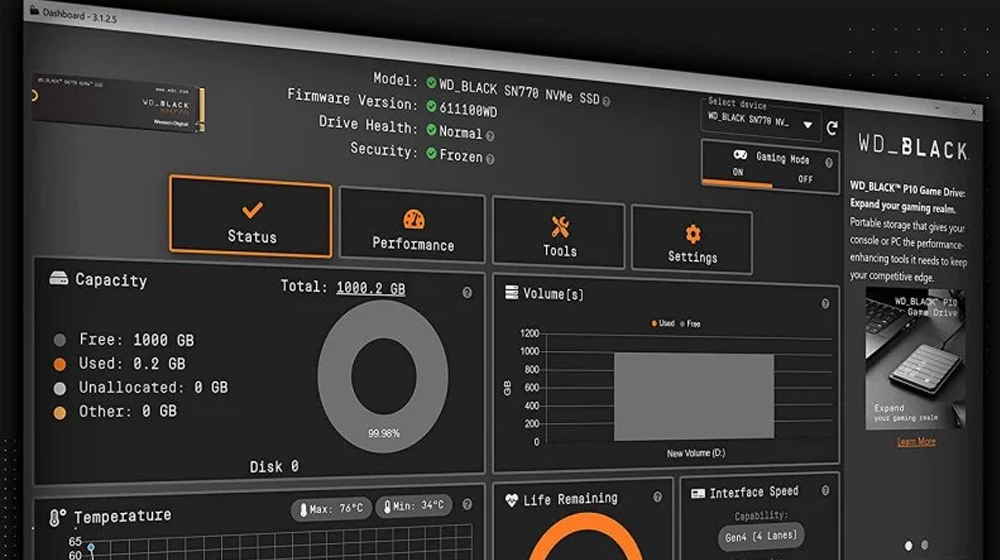Click the "Used: 0.2 GB" text
Image resolution: width=1000 pixels, height=560 pixels.
click(131, 364)
